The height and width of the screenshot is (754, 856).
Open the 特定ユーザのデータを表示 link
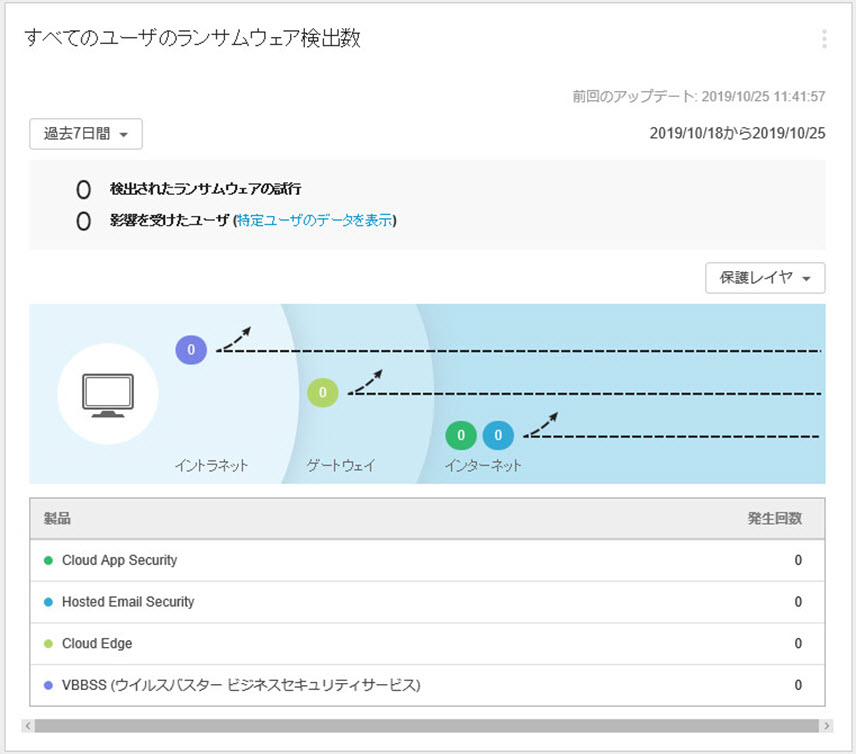click(x=314, y=221)
